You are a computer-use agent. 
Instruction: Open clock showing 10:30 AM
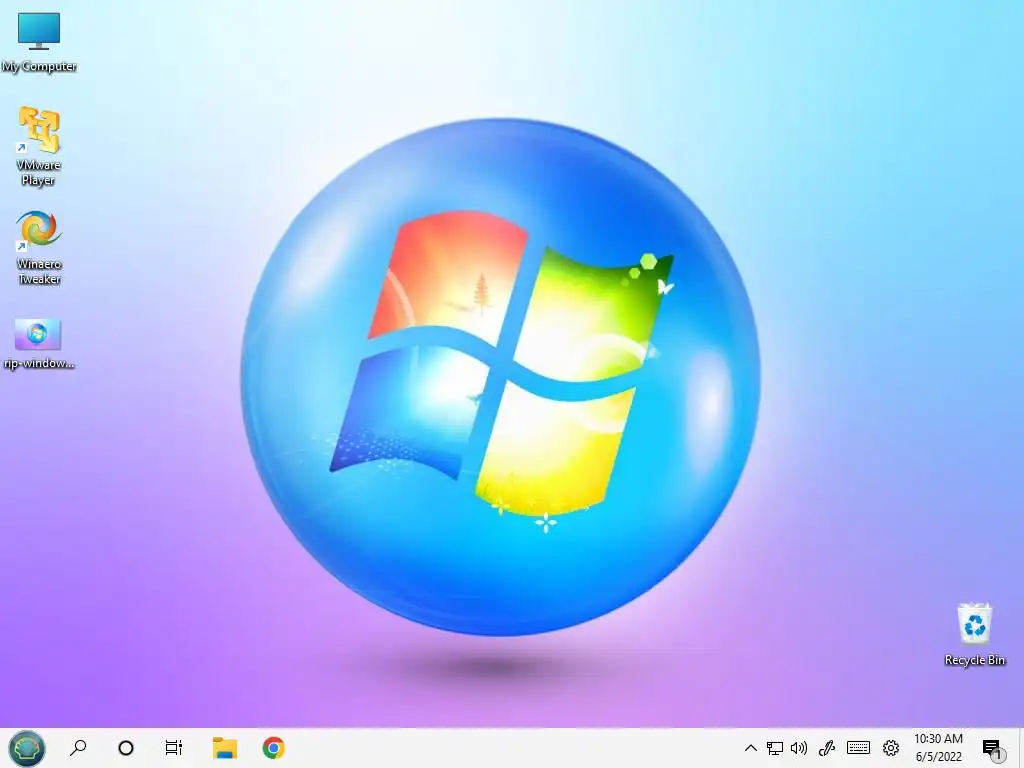click(938, 748)
